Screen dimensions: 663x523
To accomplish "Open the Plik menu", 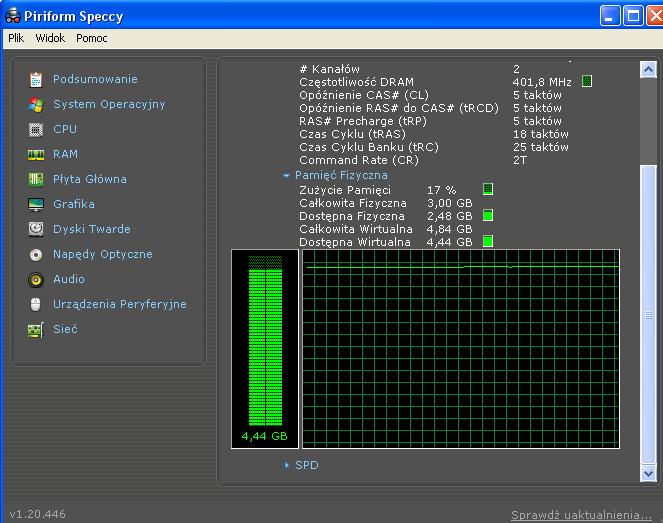I will coord(16,38).
